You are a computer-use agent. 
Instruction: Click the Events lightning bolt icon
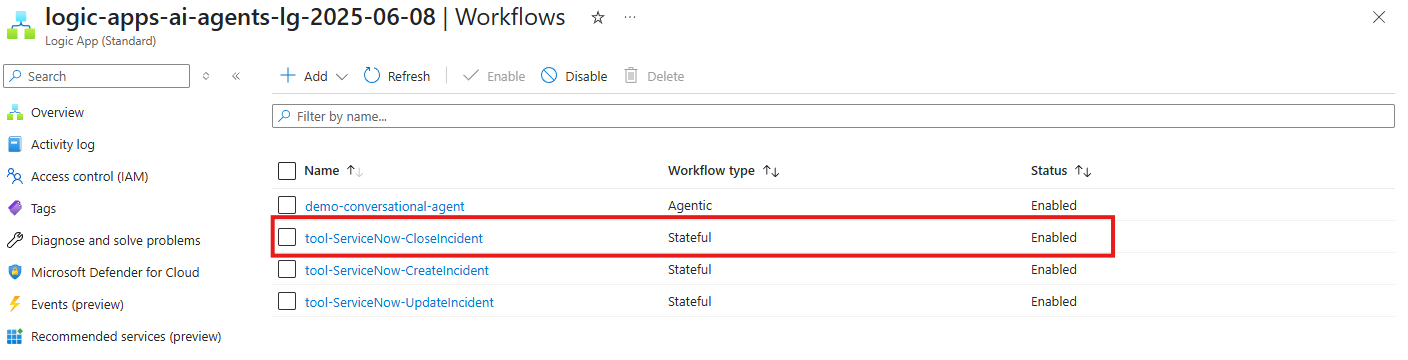point(15,304)
